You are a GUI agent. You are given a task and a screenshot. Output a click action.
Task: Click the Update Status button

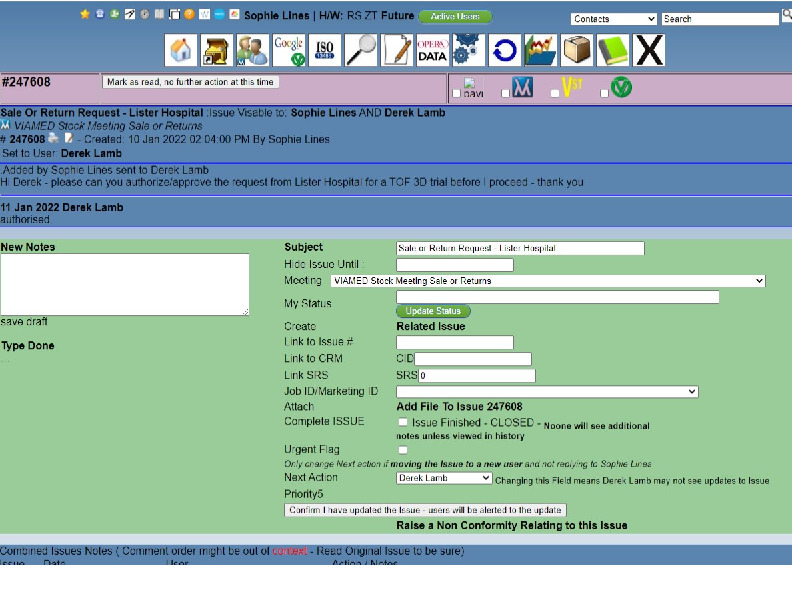(433, 311)
